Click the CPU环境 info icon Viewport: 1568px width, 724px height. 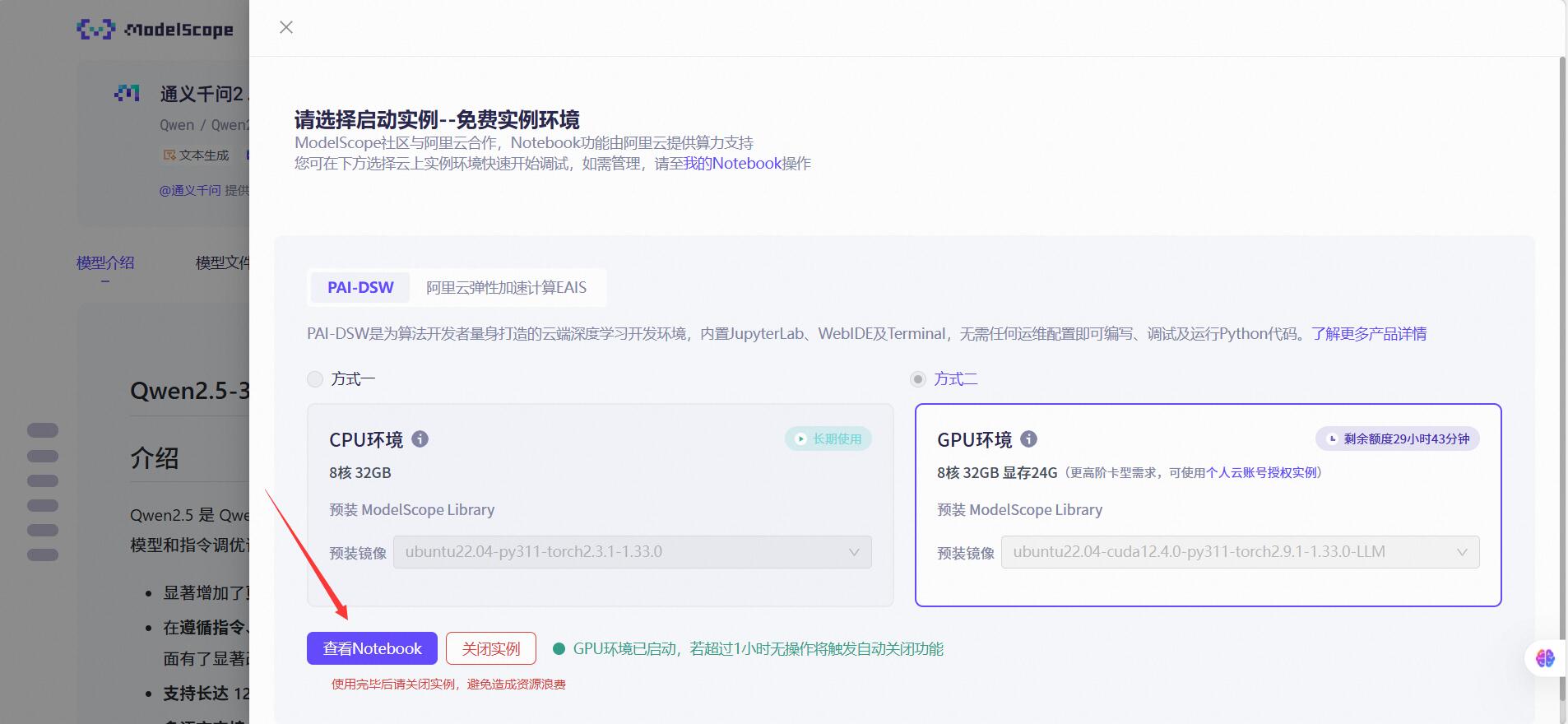point(420,439)
